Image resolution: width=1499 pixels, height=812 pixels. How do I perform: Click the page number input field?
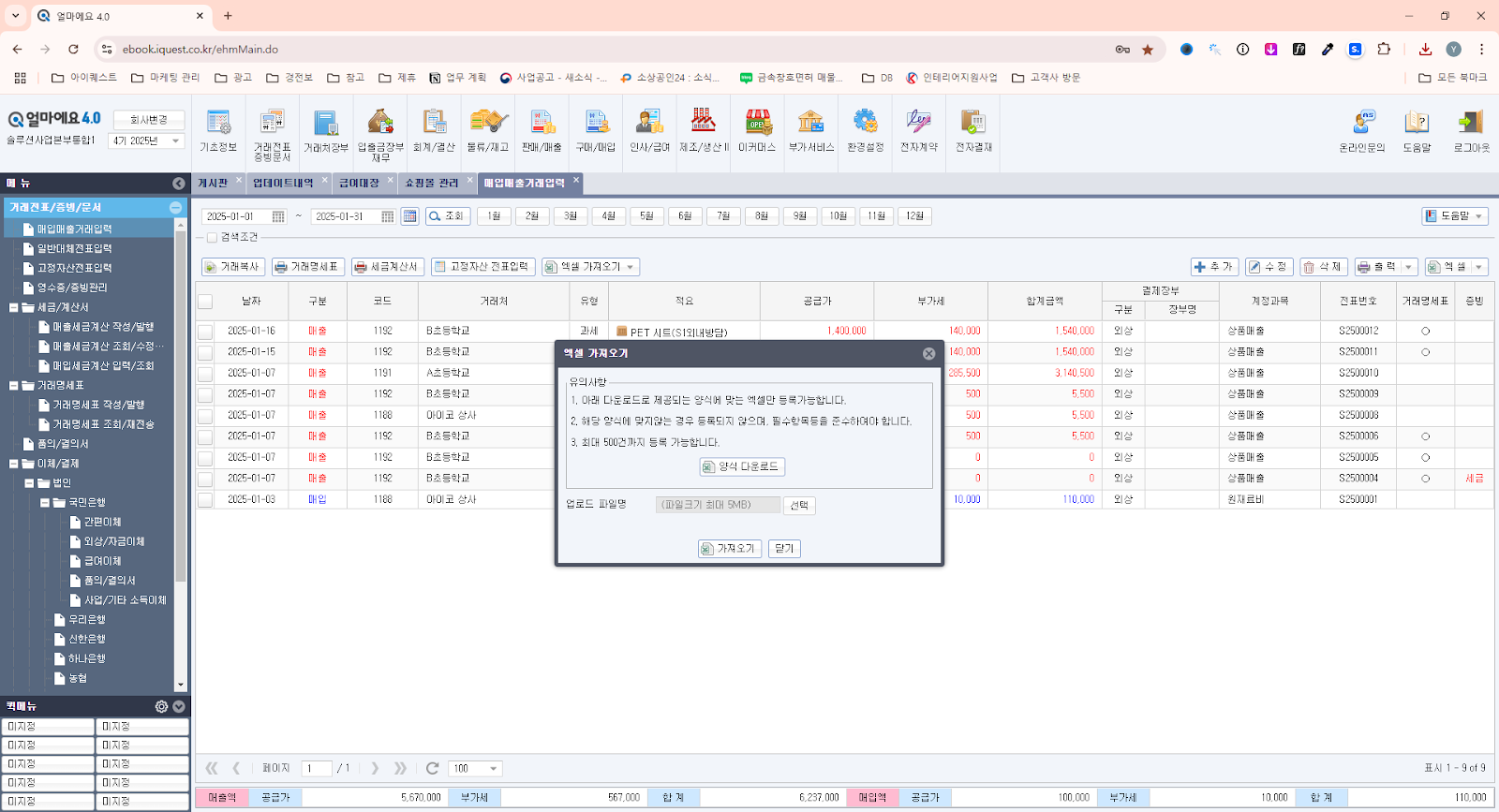(x=318, y=768)
